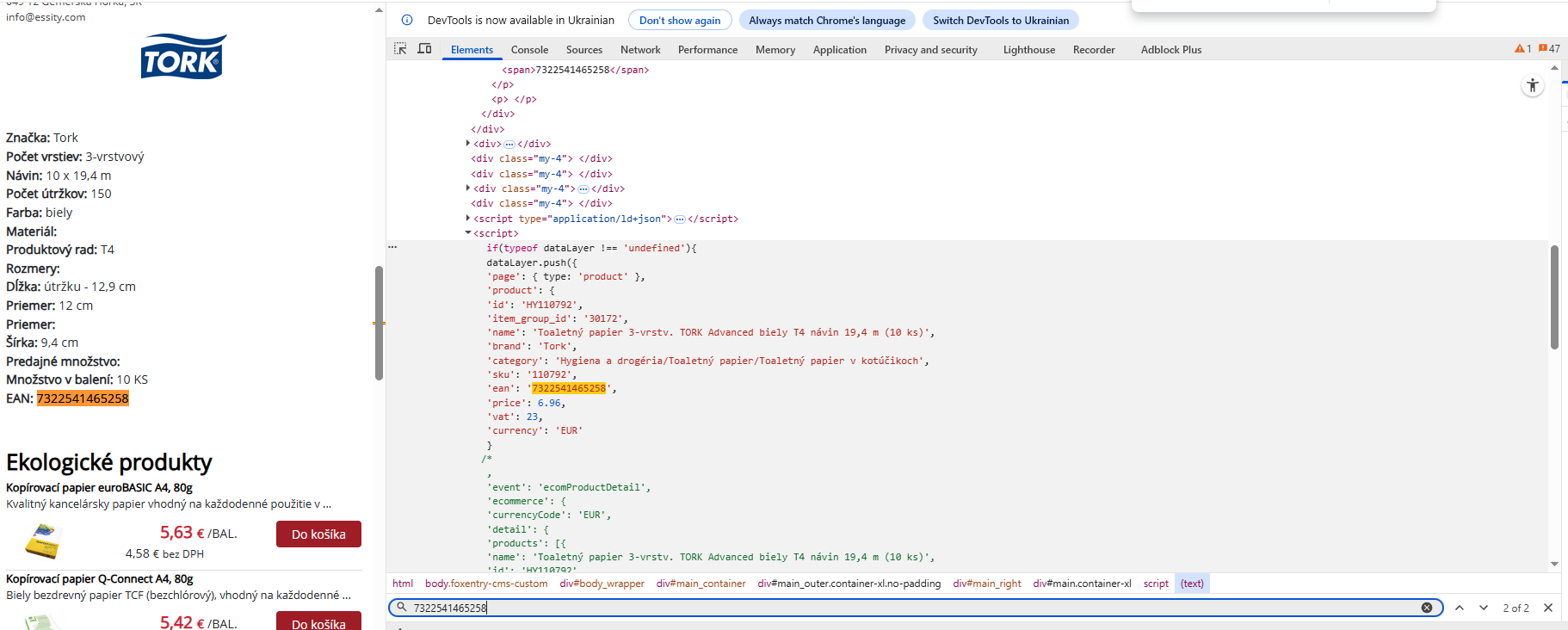This screenshot has width=1568, height=630.
Task: Click the 'price': 6.96 code line
Action: click(527, 403)
